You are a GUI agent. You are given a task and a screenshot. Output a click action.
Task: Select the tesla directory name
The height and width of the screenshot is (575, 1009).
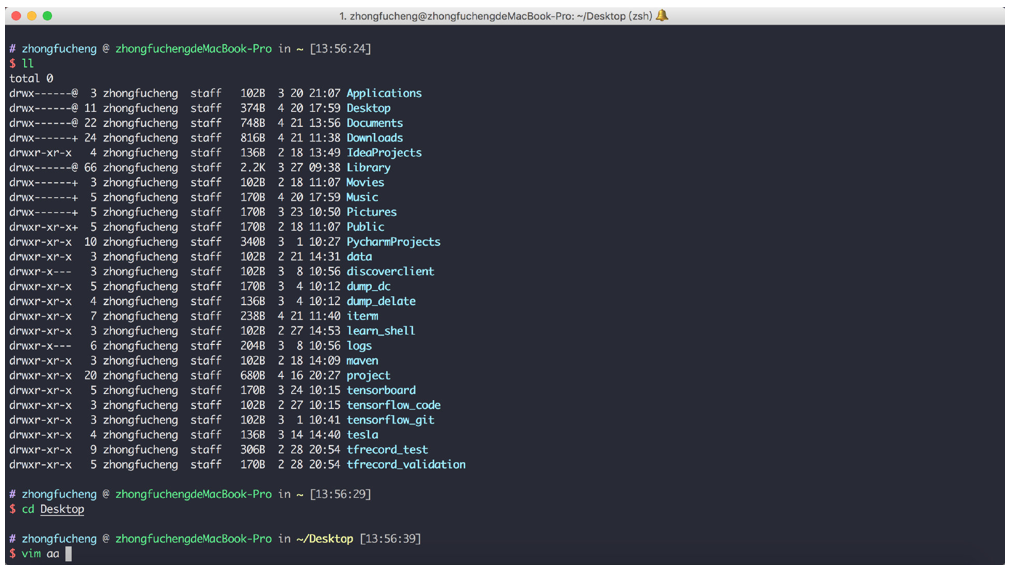coord(362,435)
